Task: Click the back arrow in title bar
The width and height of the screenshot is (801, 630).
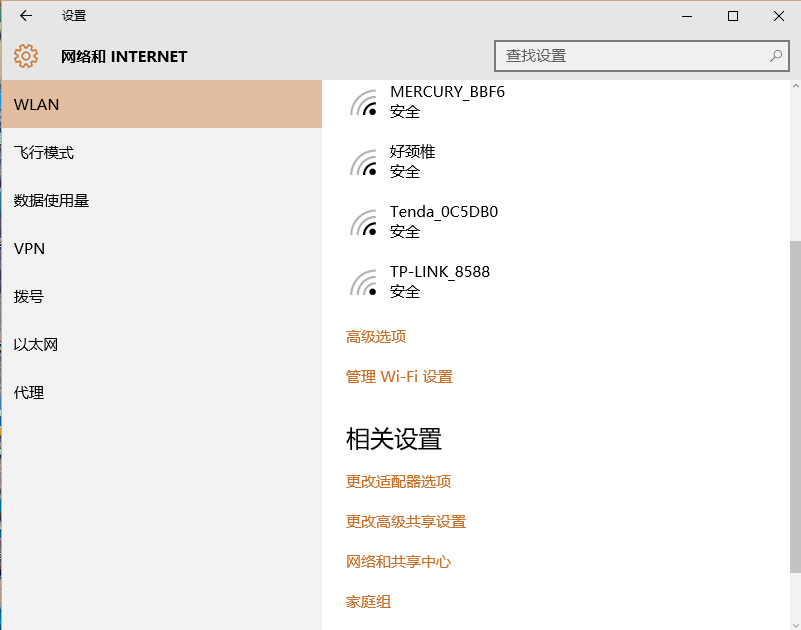Action: coord(26,16)
